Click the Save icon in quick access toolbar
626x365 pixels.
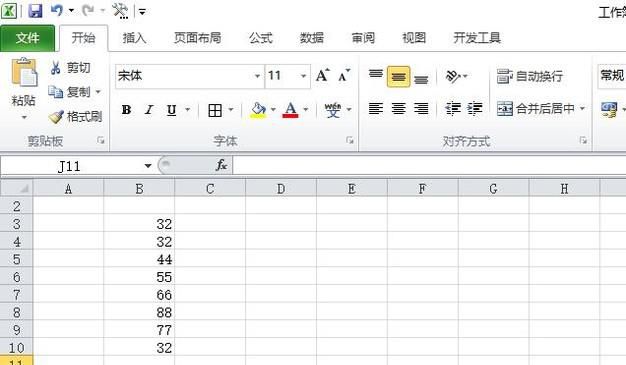click(36, 11)
